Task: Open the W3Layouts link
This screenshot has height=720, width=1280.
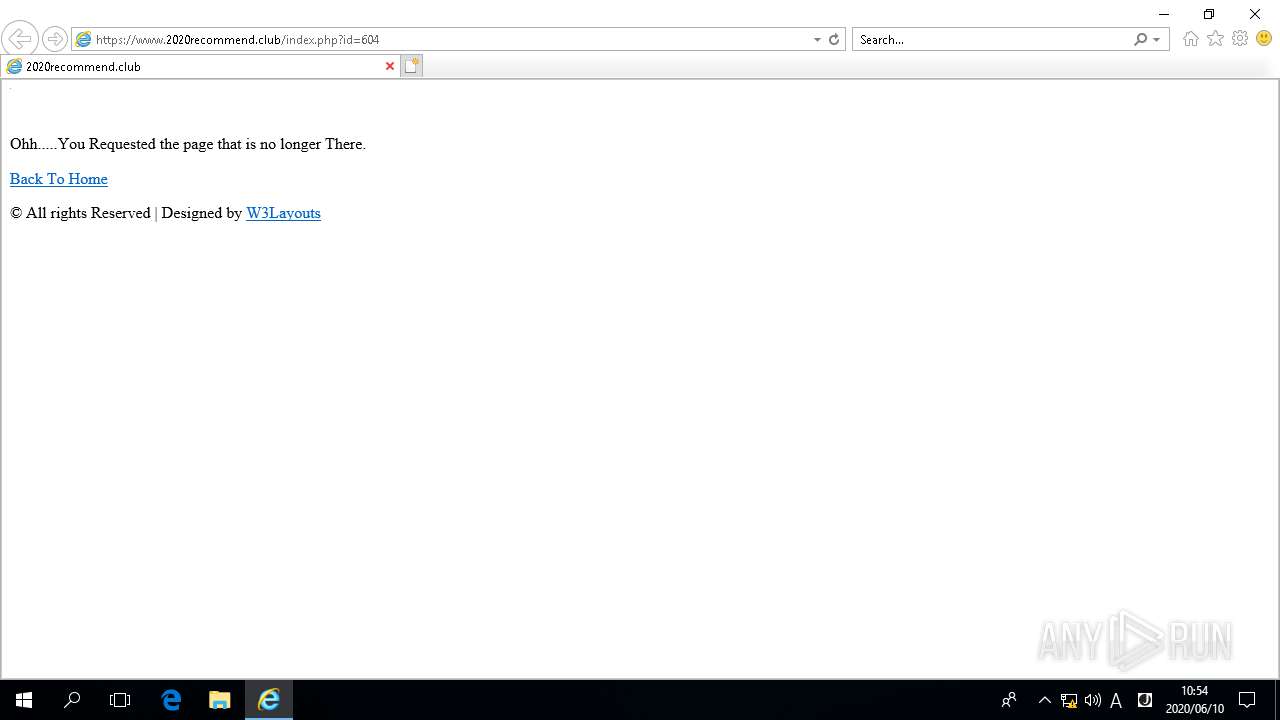Action: 283,213
